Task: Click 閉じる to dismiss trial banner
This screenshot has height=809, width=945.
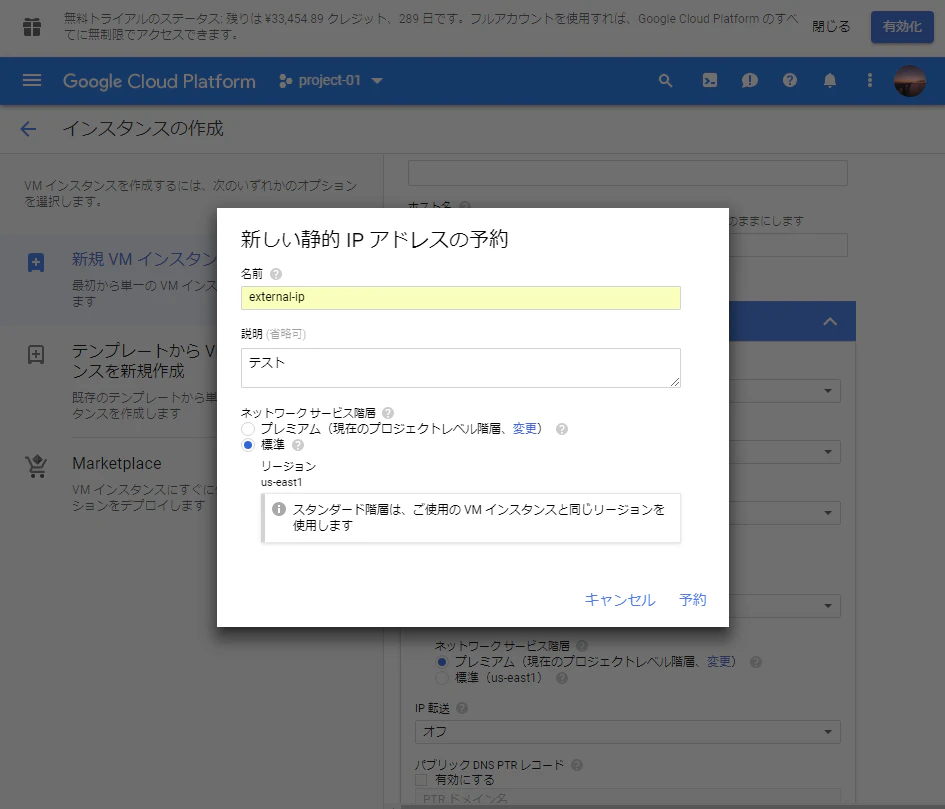Action: (831, 27)
